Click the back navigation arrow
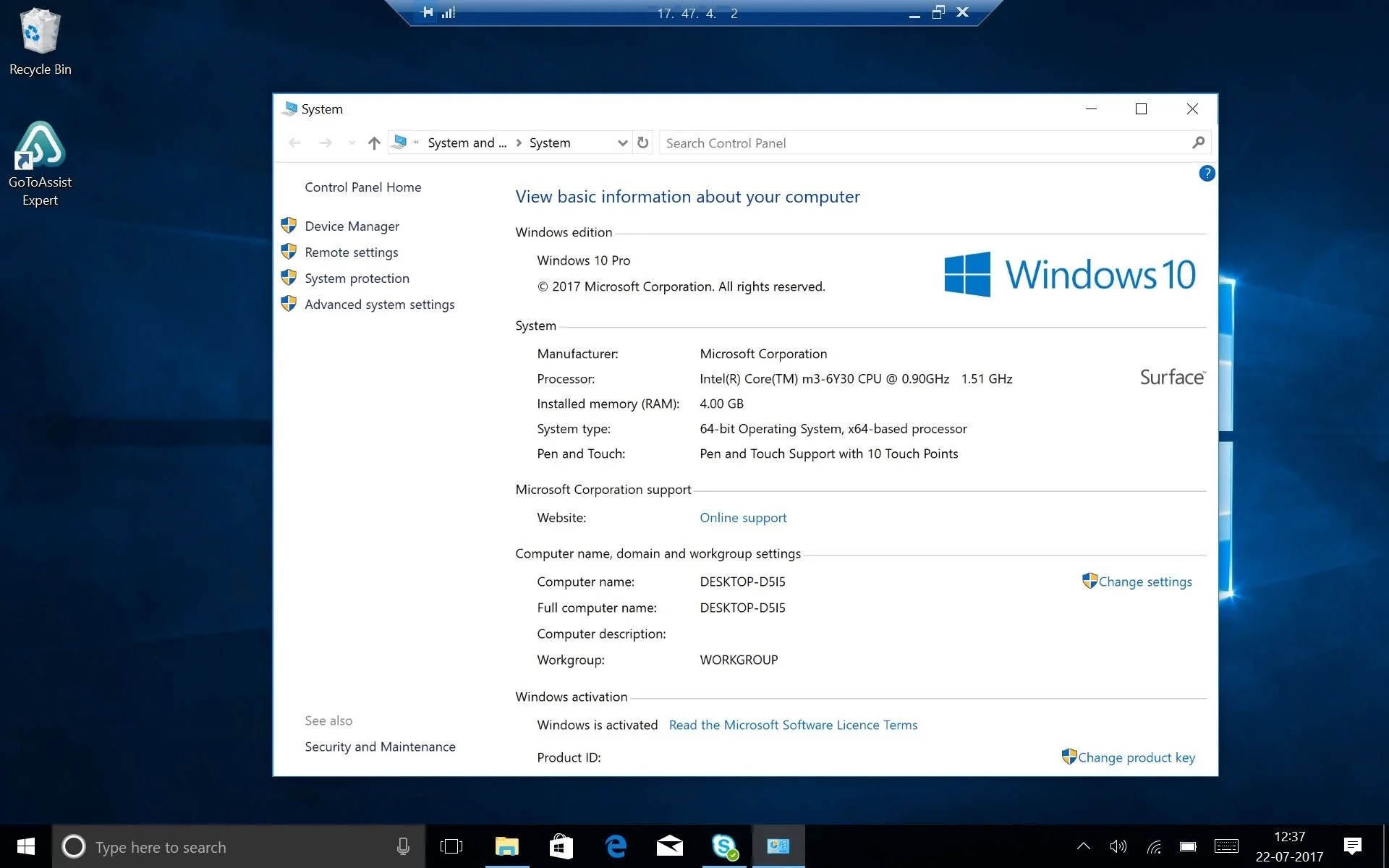 tap(294, 143)
